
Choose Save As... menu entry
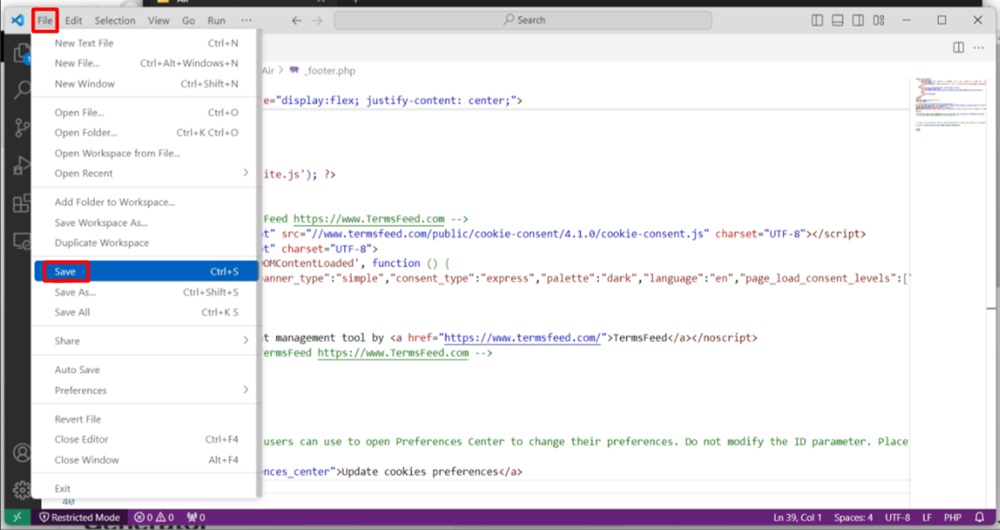click(146, 292)
